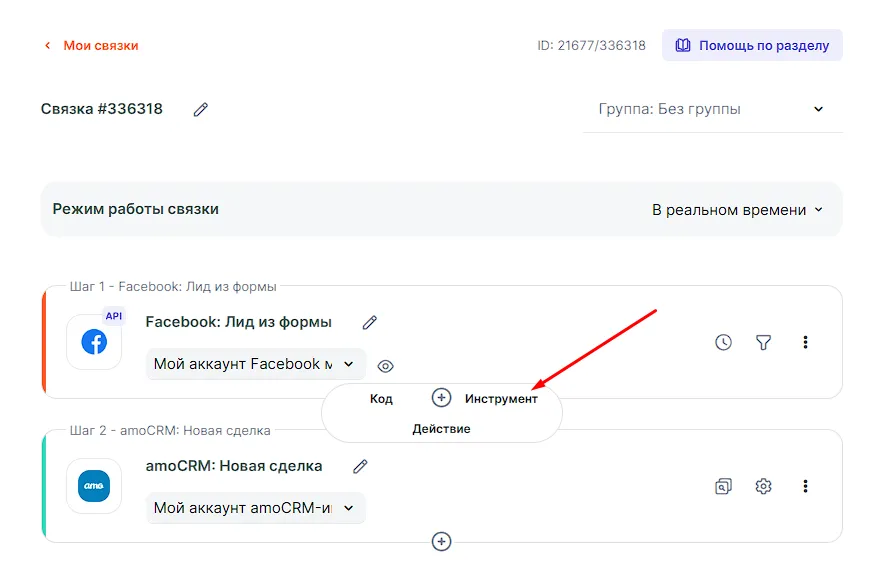889x584 pixels.
Task: Open the filter funnel icon in Step 1
Action: click(x=763, y=342)
